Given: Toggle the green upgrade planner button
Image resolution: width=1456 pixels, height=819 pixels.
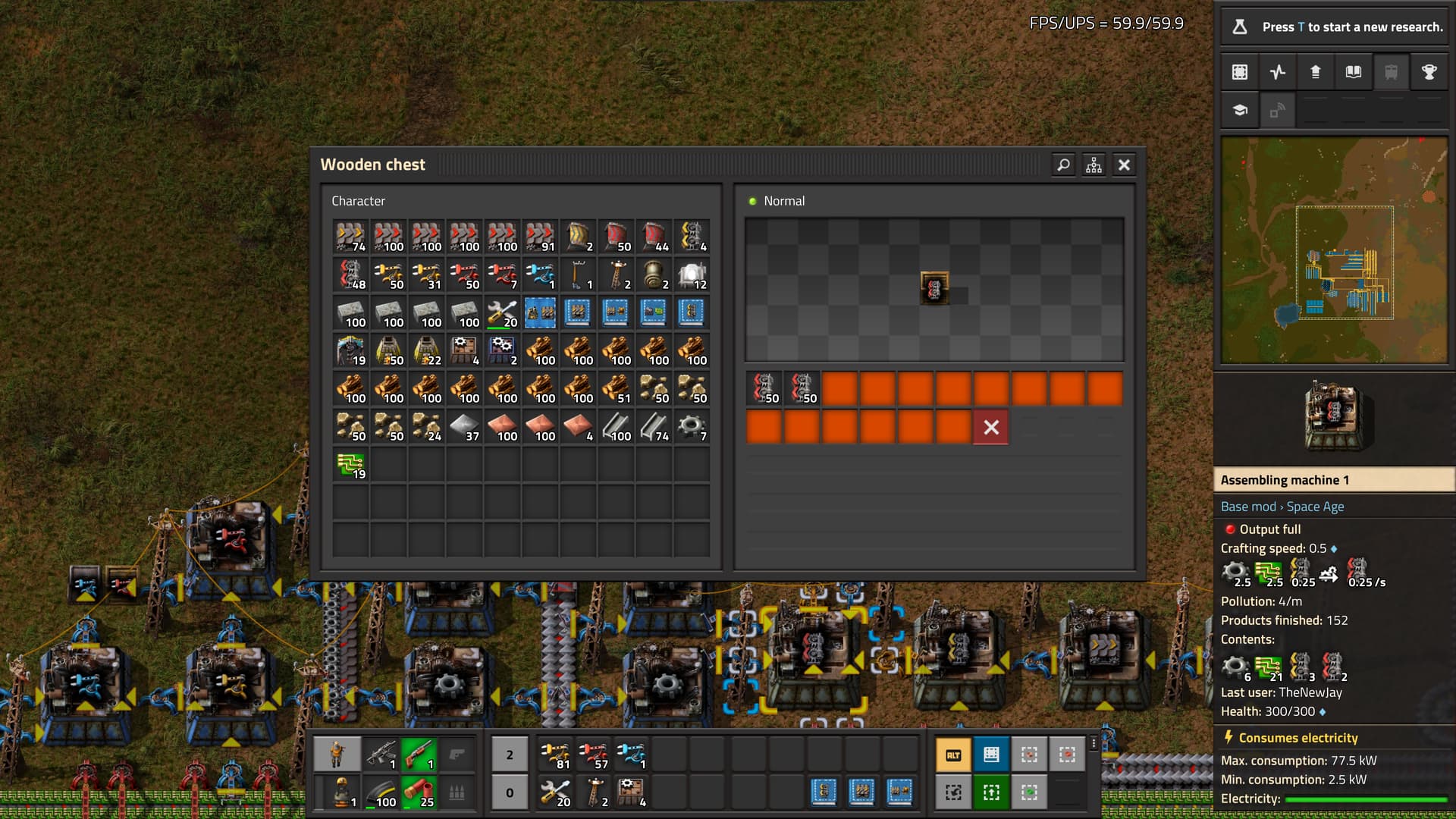Looking at the screenshot, I should (991, 792).
